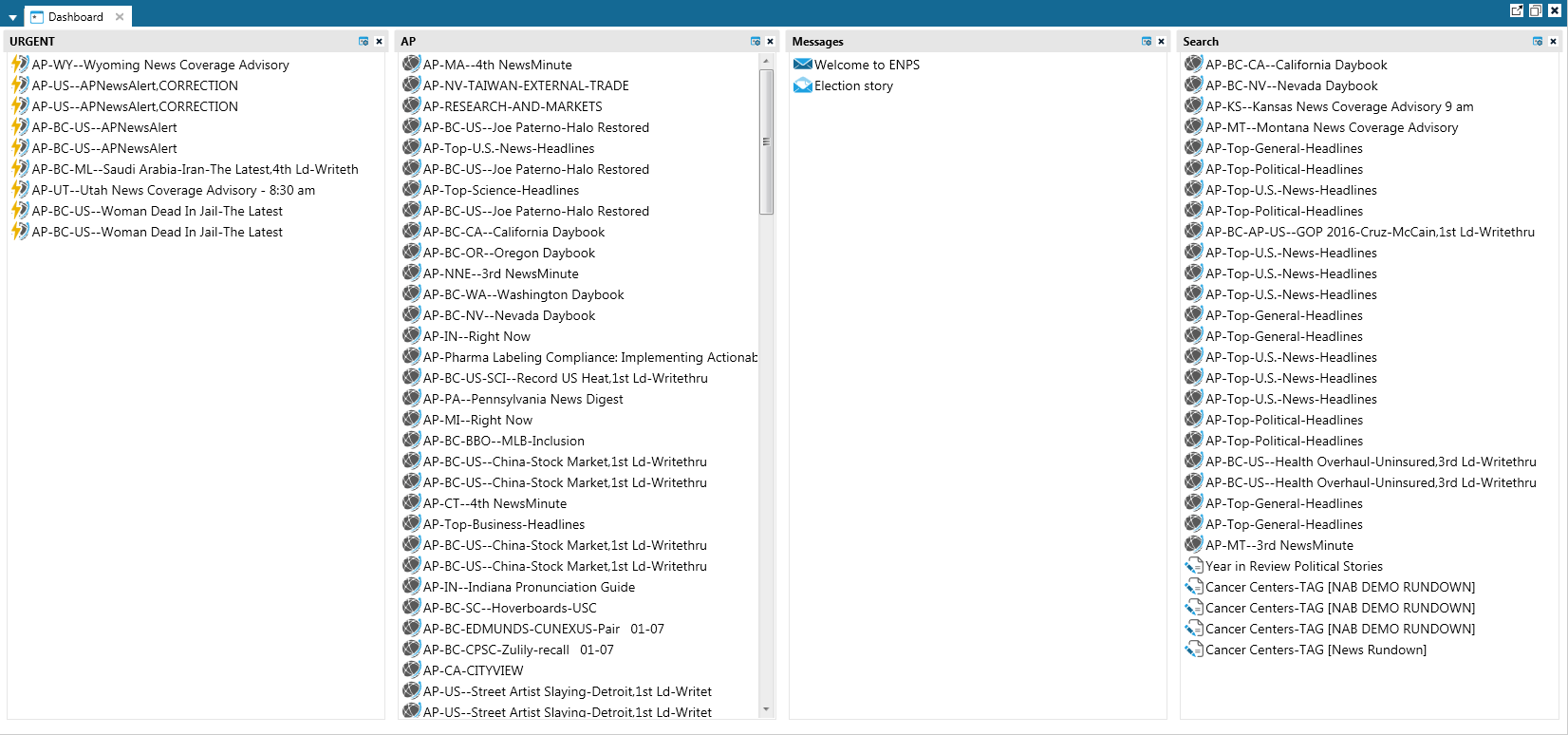Select Cancer Centers-TAG [News Rundown] result
The width and height of the screenshot is (1568, 735).
(1316, 650)
